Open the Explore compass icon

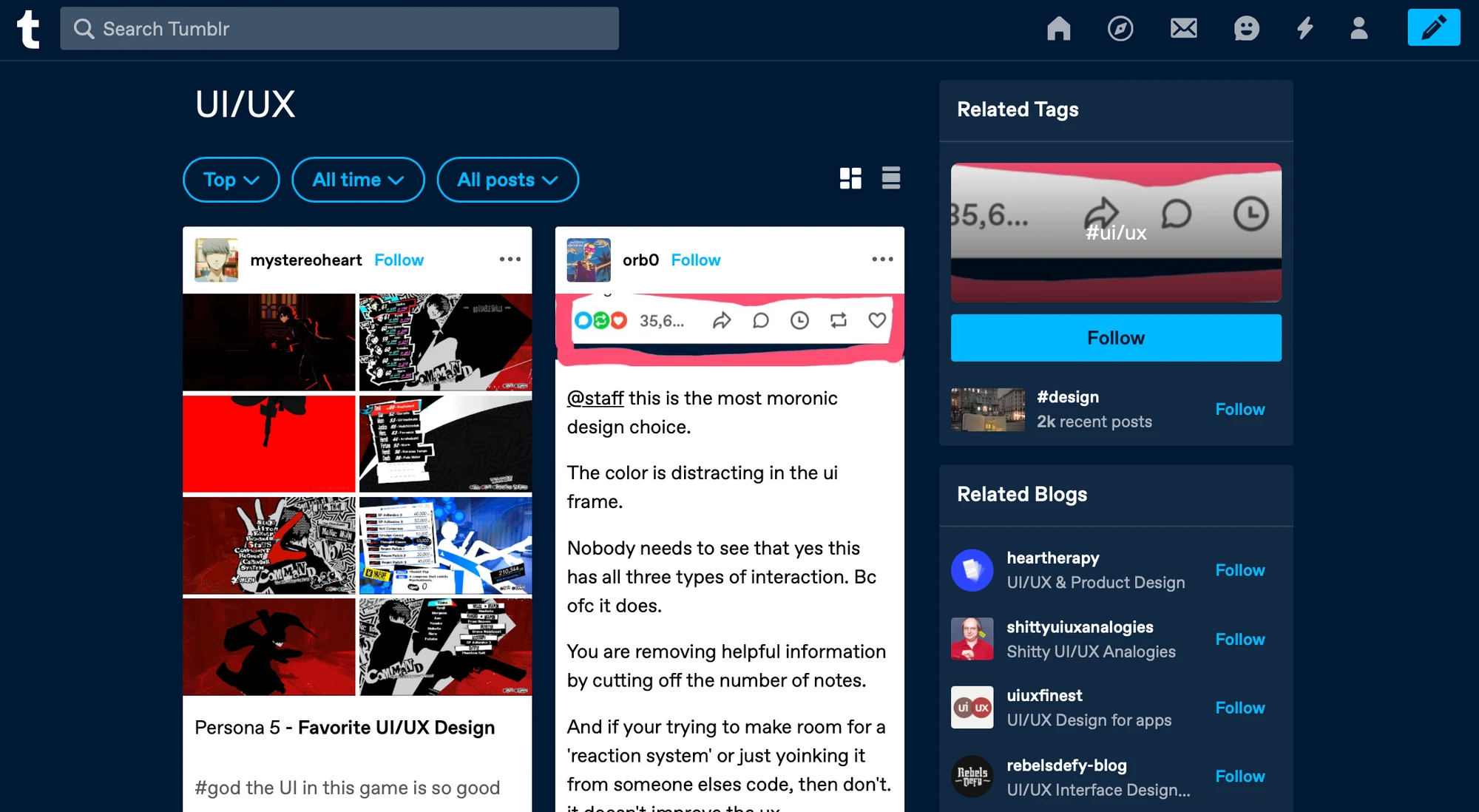pyautogui.click(x=1120, y=28)
